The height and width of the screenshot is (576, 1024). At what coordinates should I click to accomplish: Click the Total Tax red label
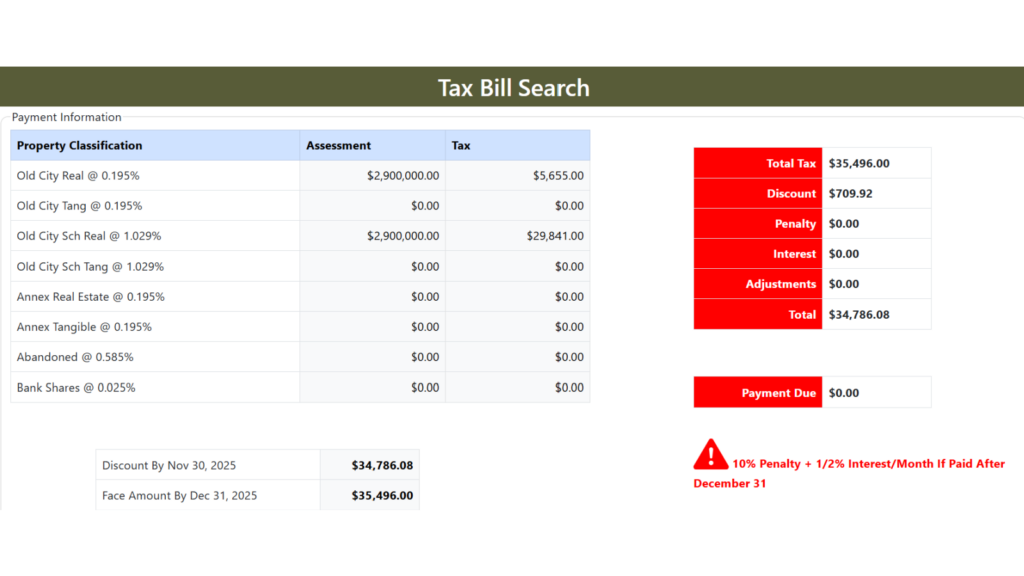pos(758,163)
